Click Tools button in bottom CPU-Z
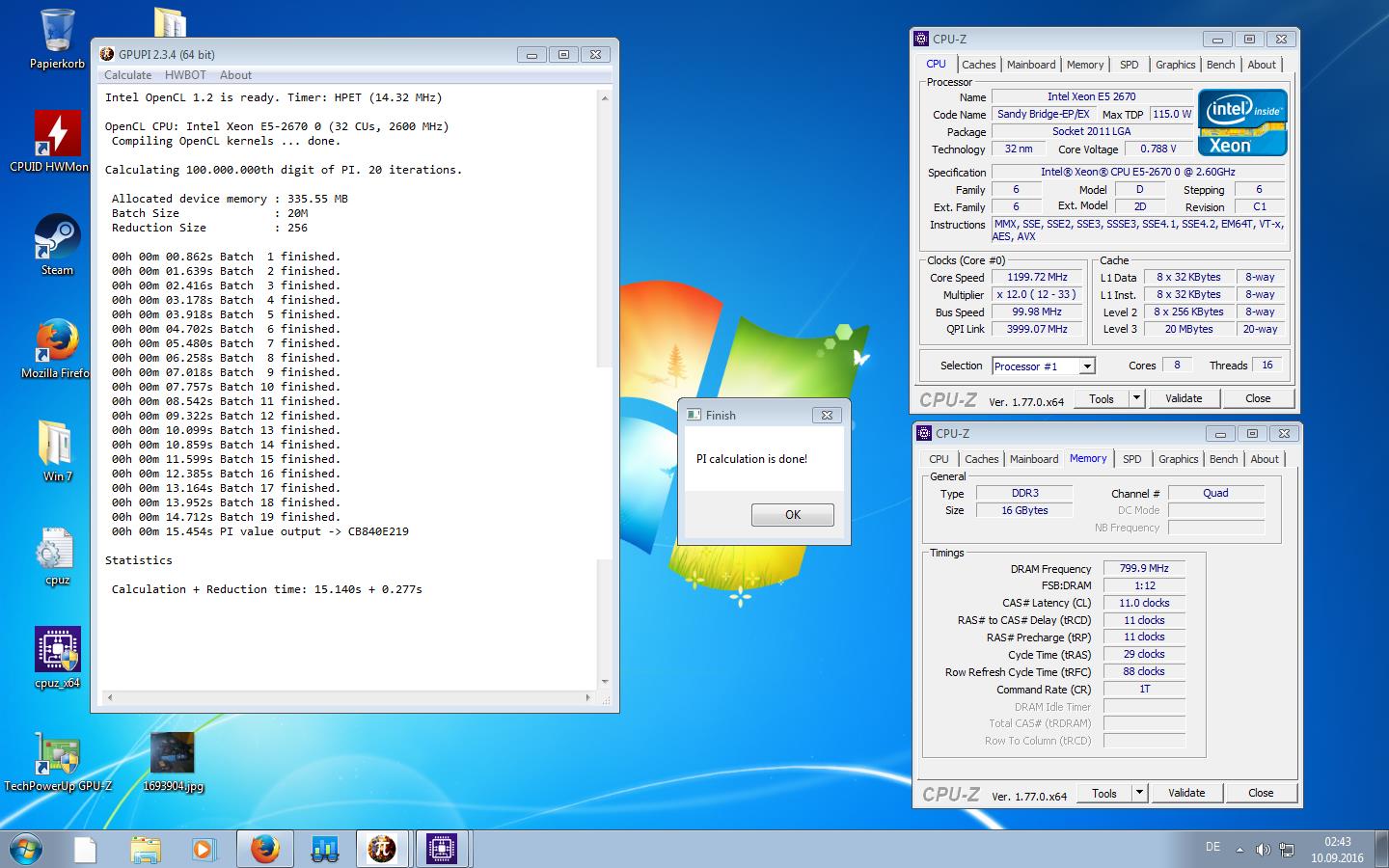 (x=1104, y=794)
